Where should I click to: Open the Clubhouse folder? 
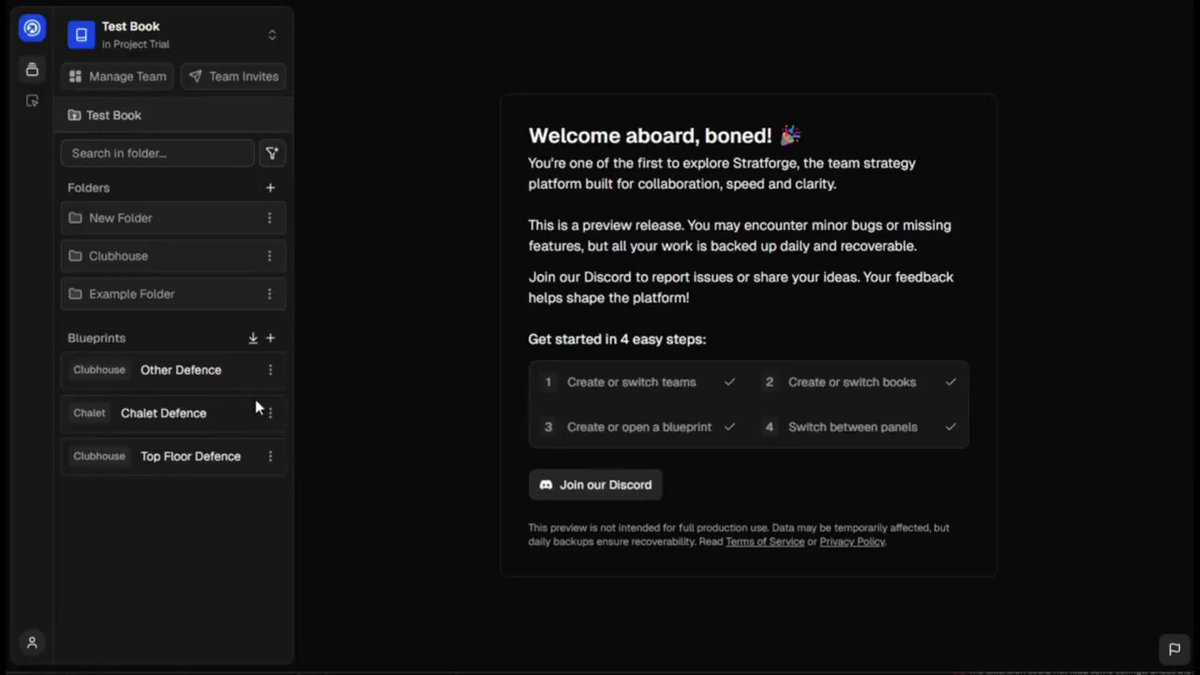(x=173, y=256)
